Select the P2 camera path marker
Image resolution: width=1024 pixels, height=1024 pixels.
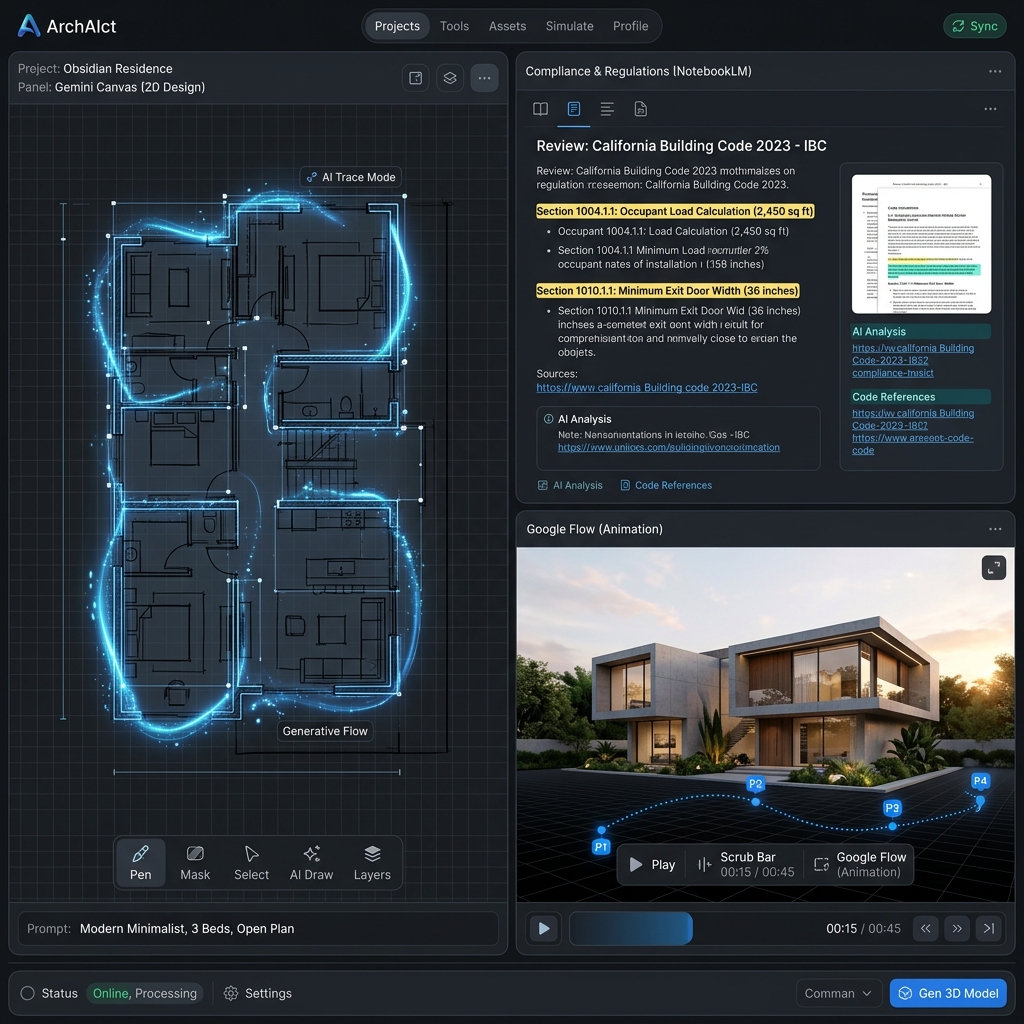tap(755, 784)
